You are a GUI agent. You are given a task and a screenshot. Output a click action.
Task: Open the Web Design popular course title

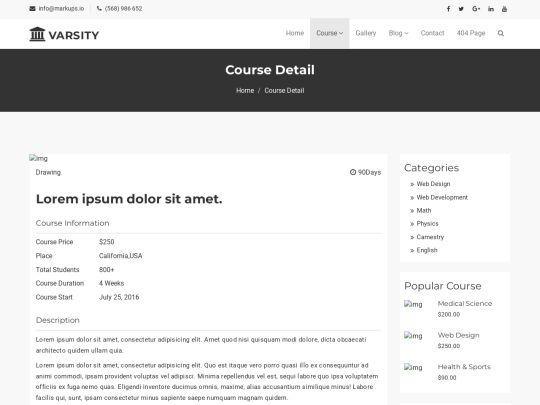[458, 335]
